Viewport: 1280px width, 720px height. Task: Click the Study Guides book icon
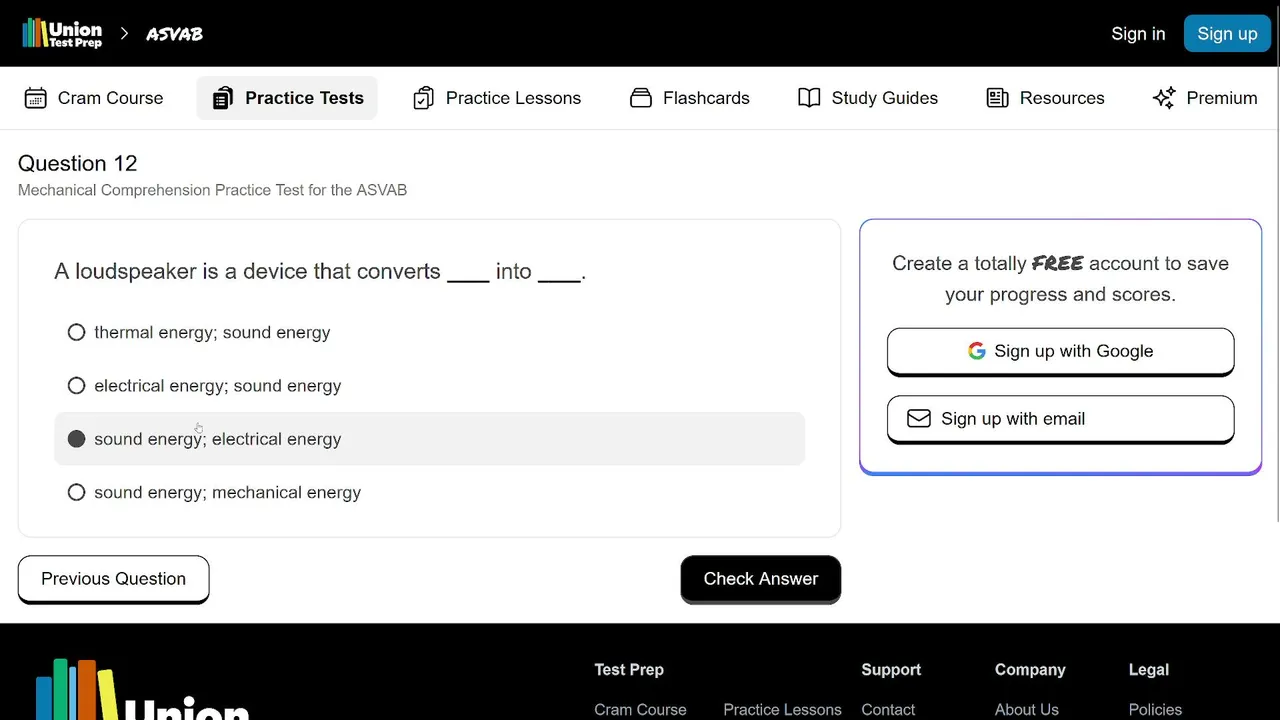point(809,98)
